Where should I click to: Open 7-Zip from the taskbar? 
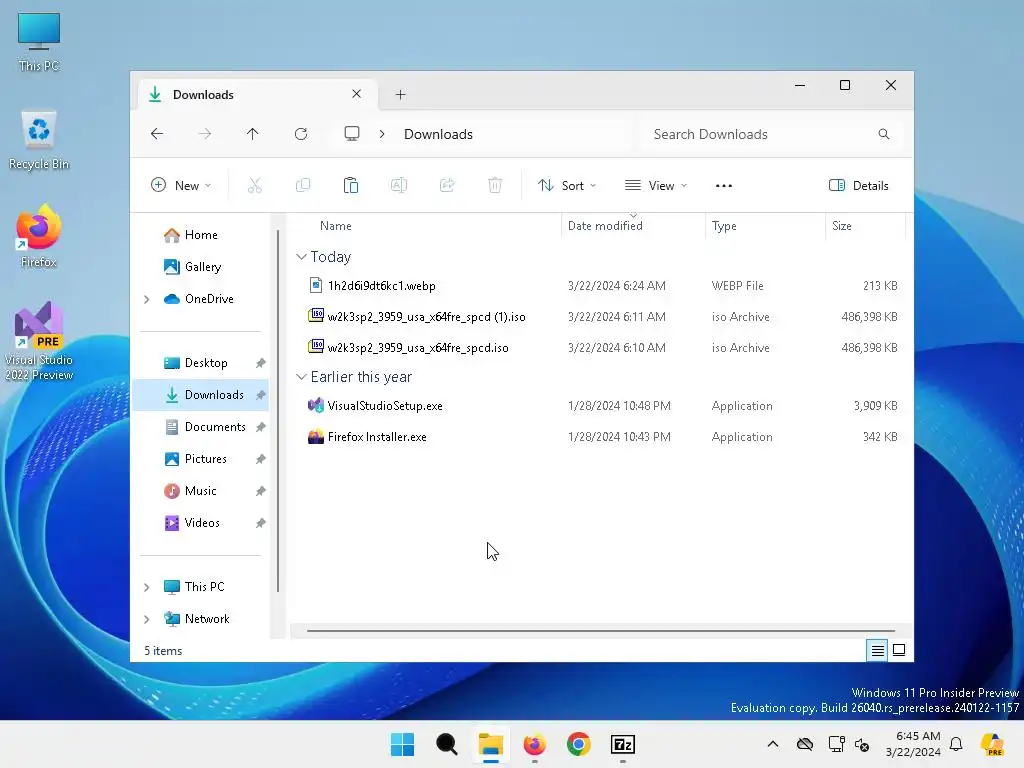tap(623, 744)
